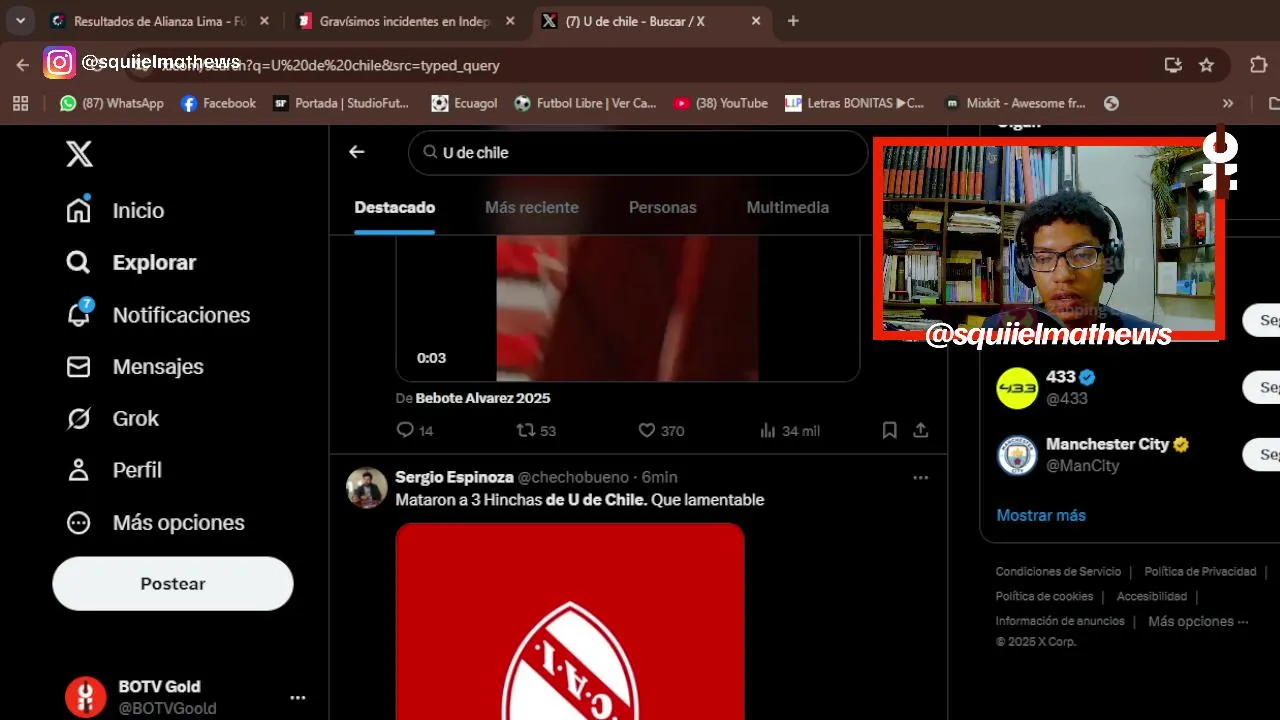Image resolution: width=1280 pixels, height=720 pixels.
Task: Click Mostrar más suggestions link
Action: click(x=1041, y=515)
